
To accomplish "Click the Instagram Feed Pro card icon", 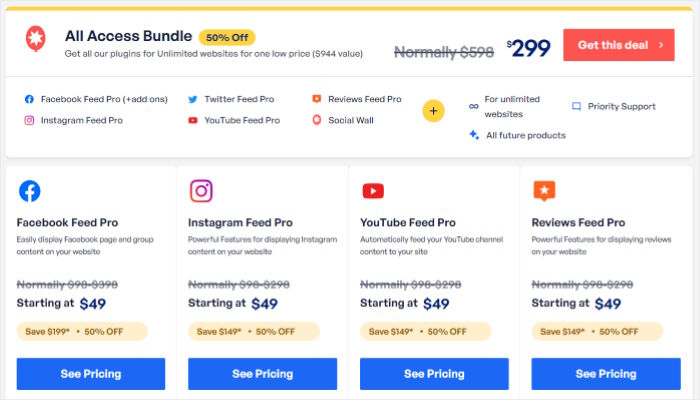I will coord(201,191).
